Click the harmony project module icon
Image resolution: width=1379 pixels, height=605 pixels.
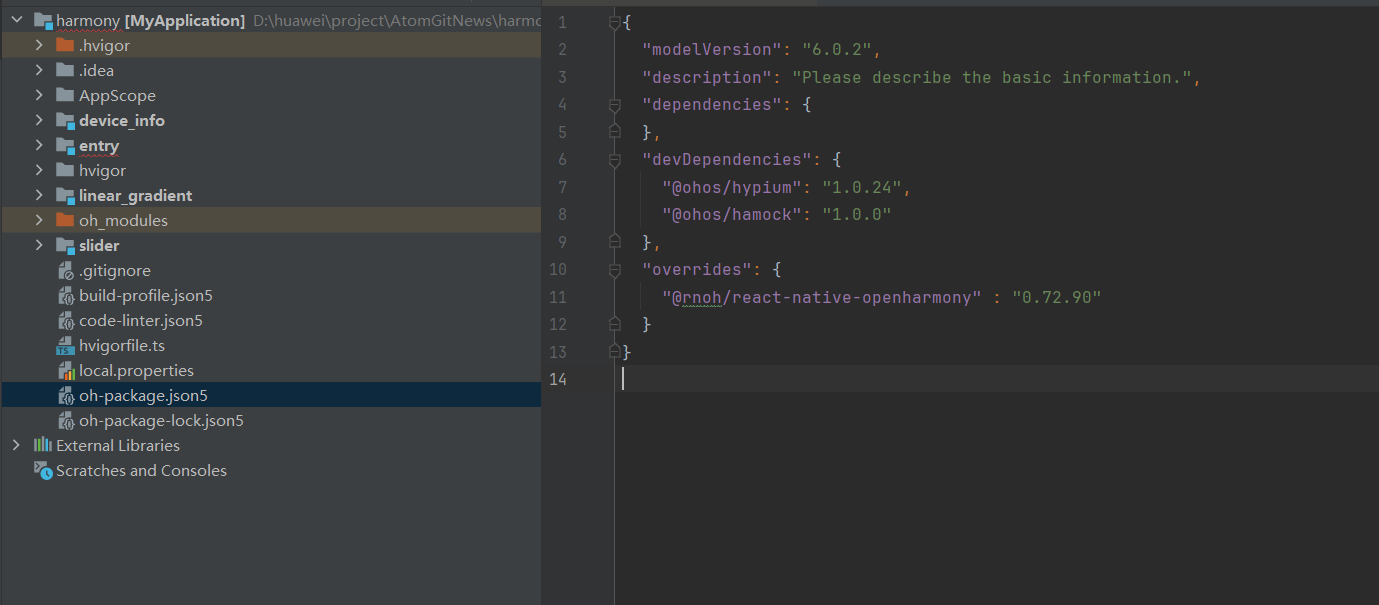[x=43, y=20]
